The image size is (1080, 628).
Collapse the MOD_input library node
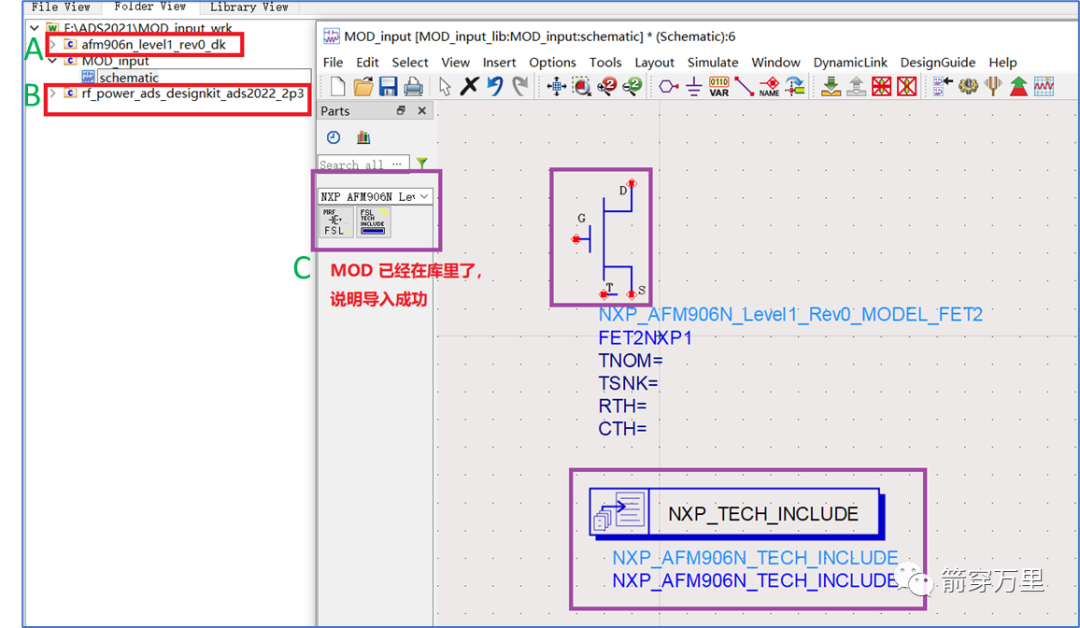click(x=52, y=61)
